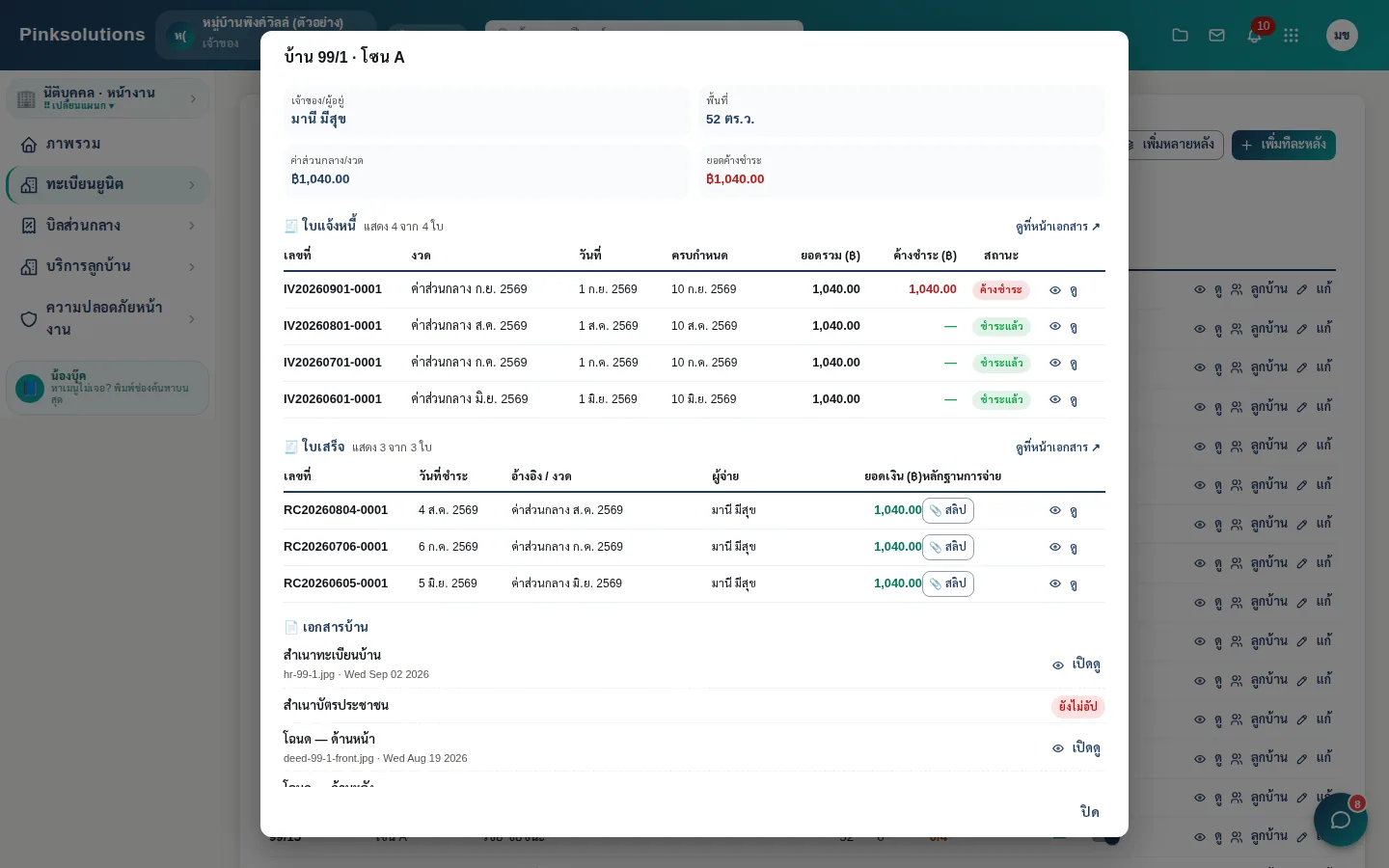Open the notification bell showing 10
The height and width of the screenshot is (868, 1389).
[1255, 36]
